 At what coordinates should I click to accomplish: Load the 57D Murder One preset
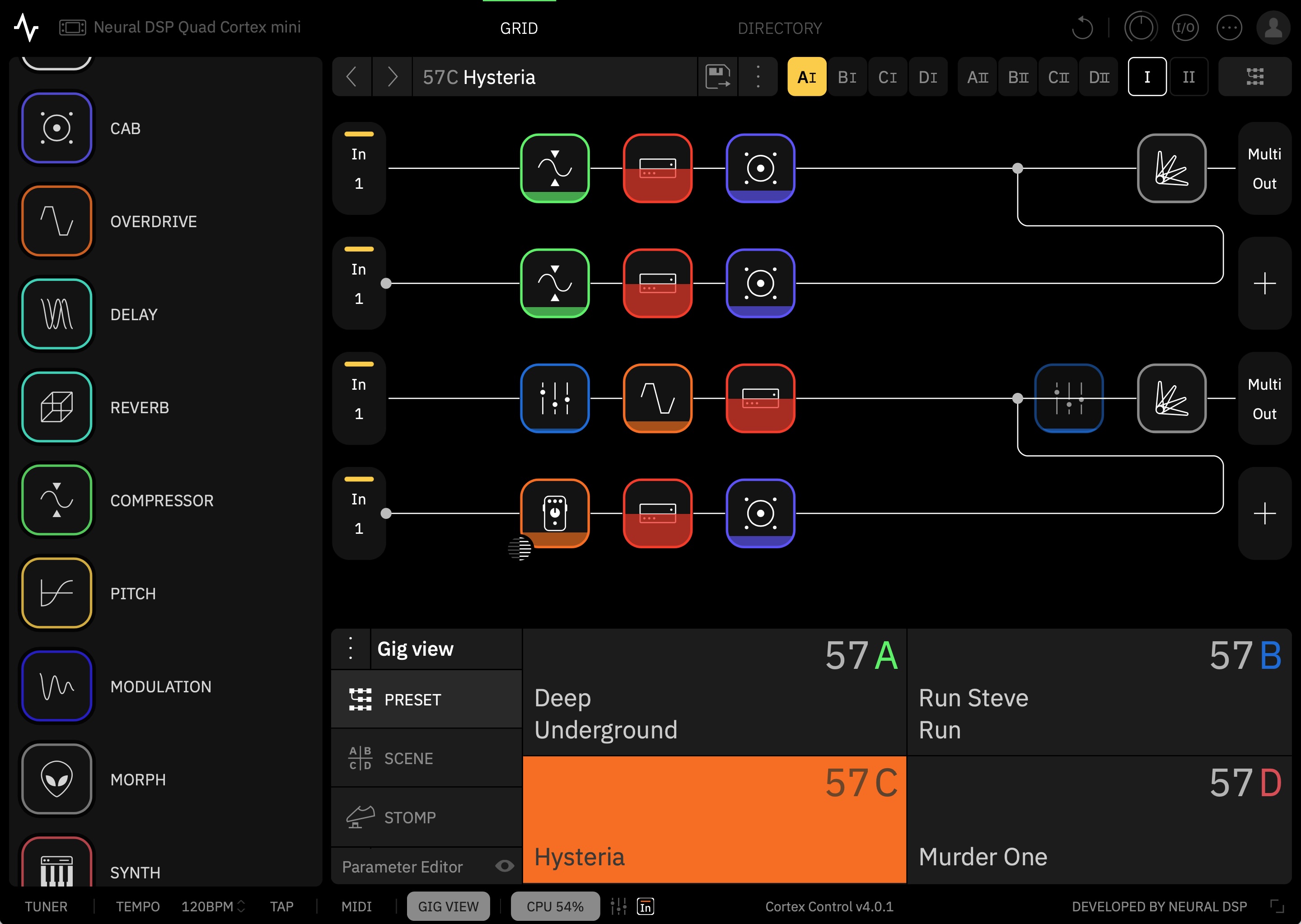click(x=1098, y=819)
